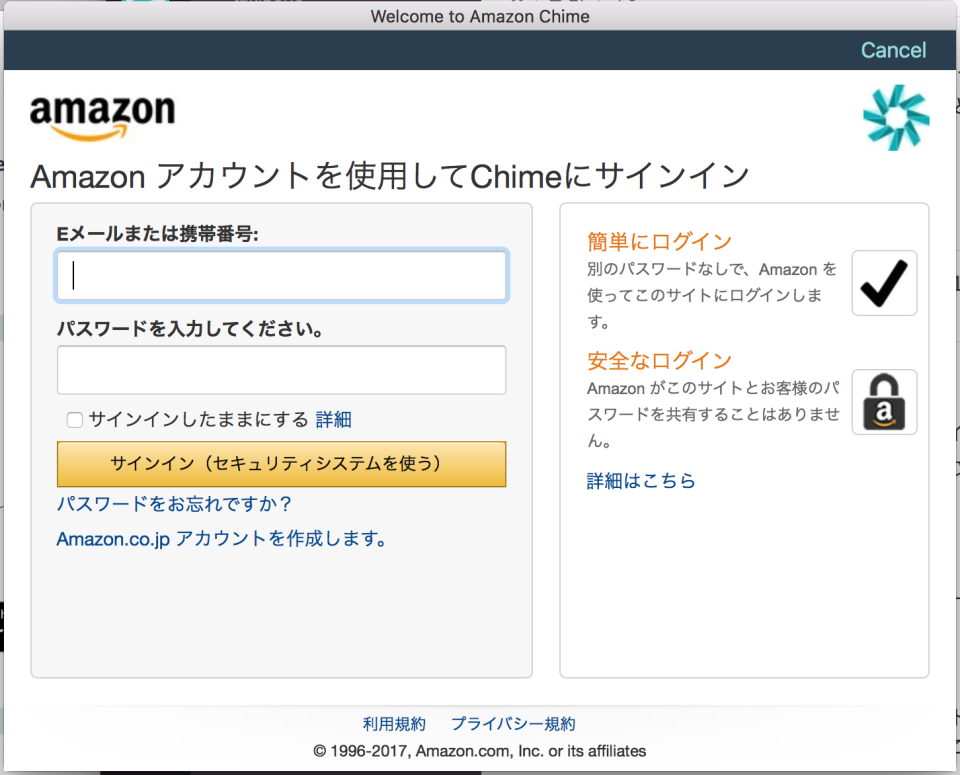Click the 安全なログイン orange heading
The height and width of the screenshot is (775, 960).
pos(660,360)
